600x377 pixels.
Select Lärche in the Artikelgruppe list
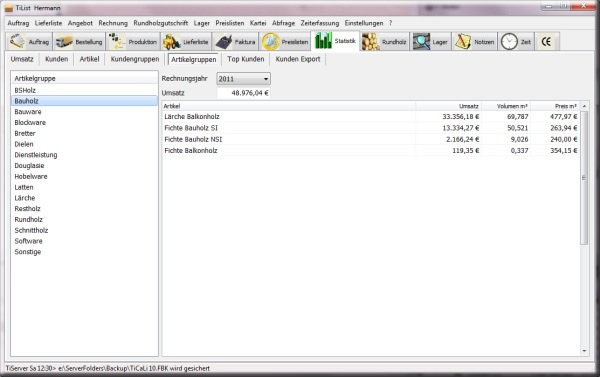[84, 198]
